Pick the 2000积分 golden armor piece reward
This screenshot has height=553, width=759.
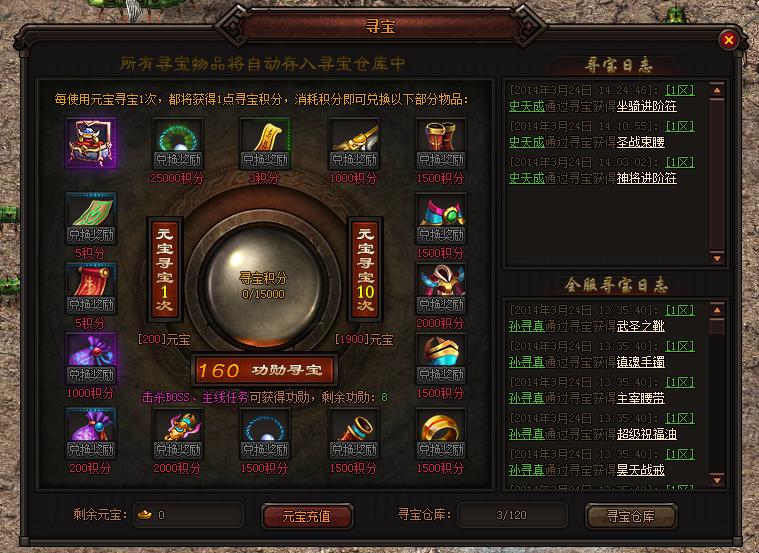pos(178,433)
